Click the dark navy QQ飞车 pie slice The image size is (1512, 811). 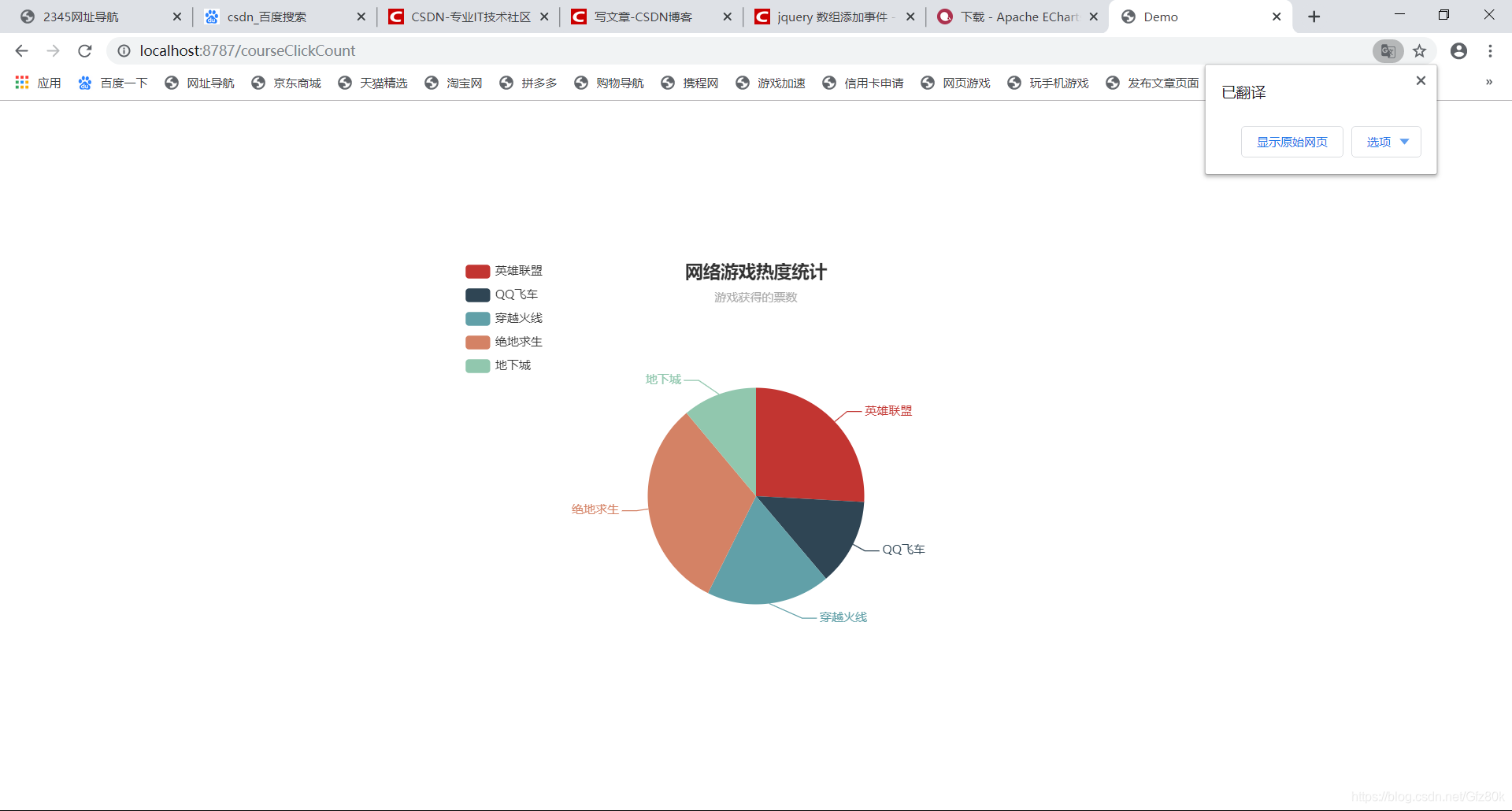pyautogui.click(x=819, y=531)
